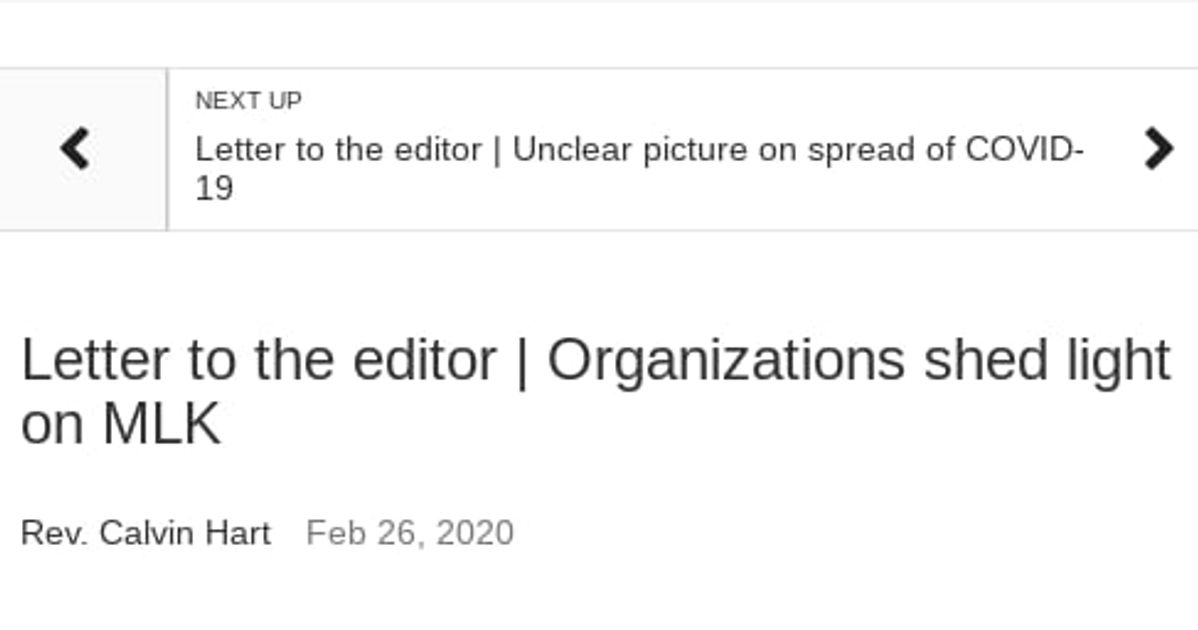Image resolution: width=1198 pixels, height=630 pixels.
Task: Click the Organizations shed light headline
Action: [596, 390]
